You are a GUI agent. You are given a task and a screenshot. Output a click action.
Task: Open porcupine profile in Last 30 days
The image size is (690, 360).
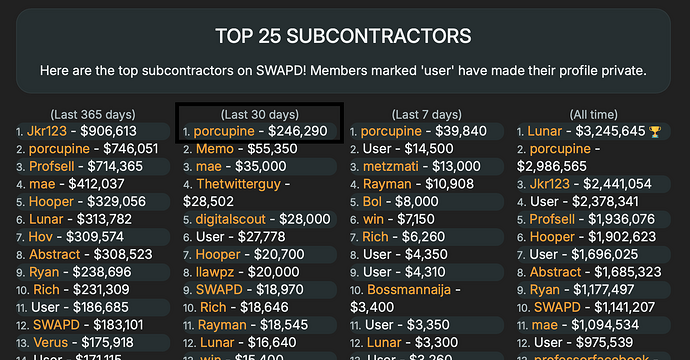[224, 131]
